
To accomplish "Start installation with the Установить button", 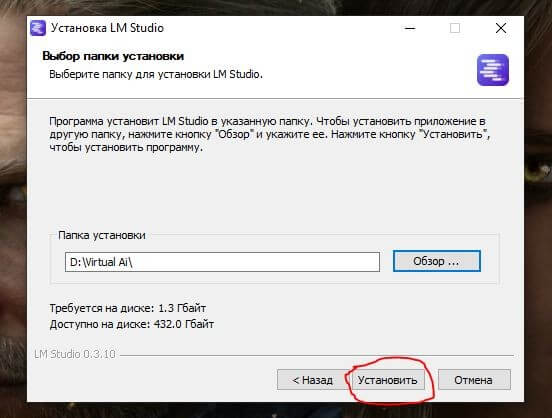I will (388, 380).
